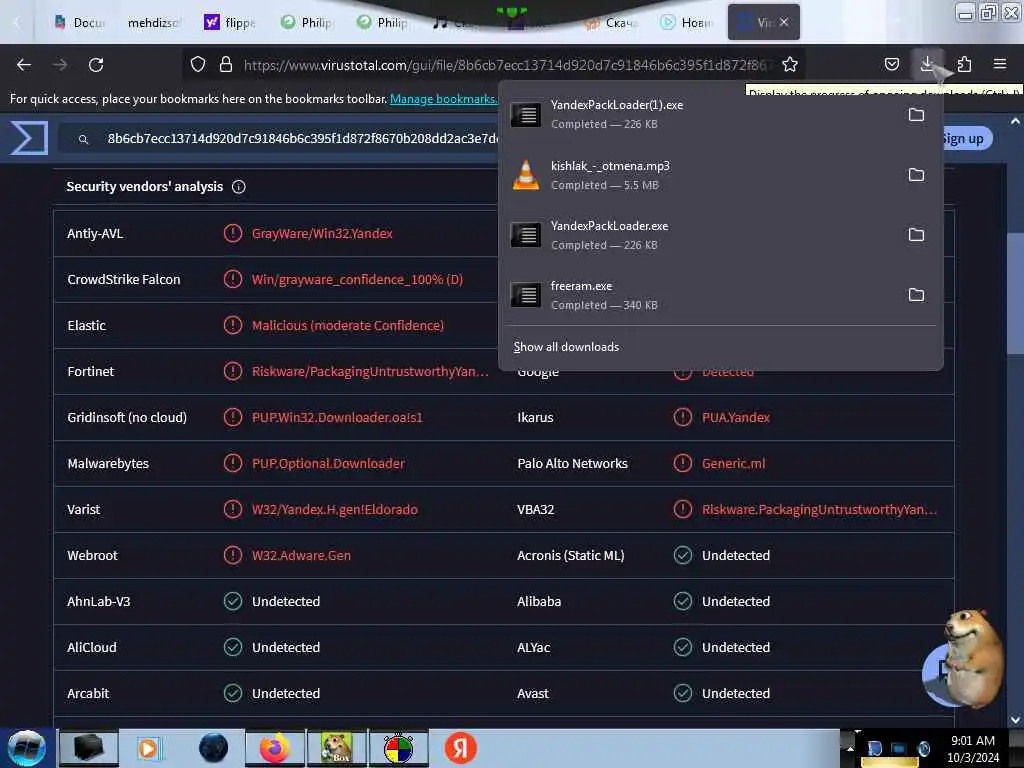Click the Sign up button
Image resolution: width=1024 pixels, height=768 pixels.
pos(965,138)
